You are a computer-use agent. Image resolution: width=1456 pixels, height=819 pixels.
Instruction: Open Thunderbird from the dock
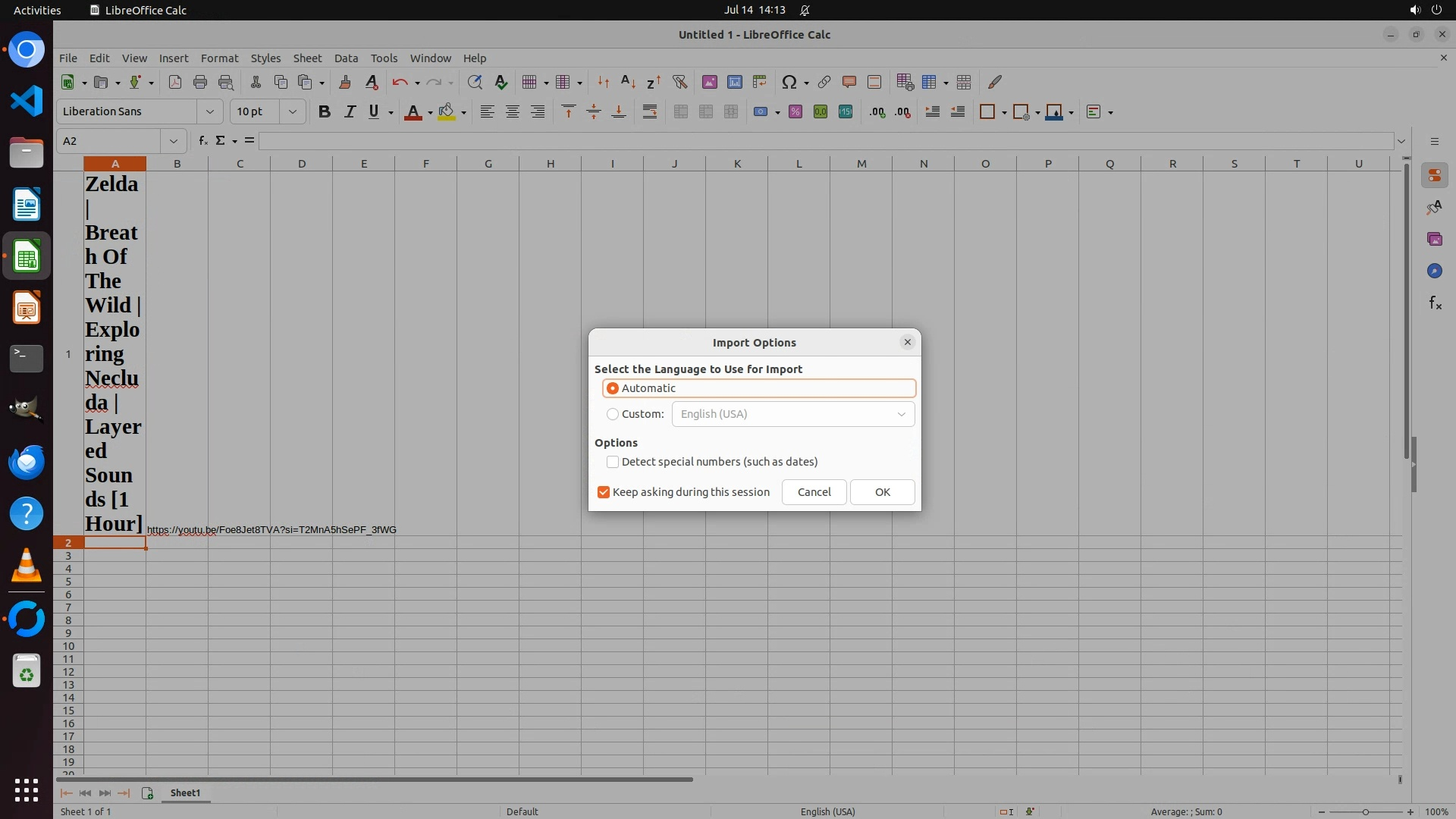click(x=27, y=463)
